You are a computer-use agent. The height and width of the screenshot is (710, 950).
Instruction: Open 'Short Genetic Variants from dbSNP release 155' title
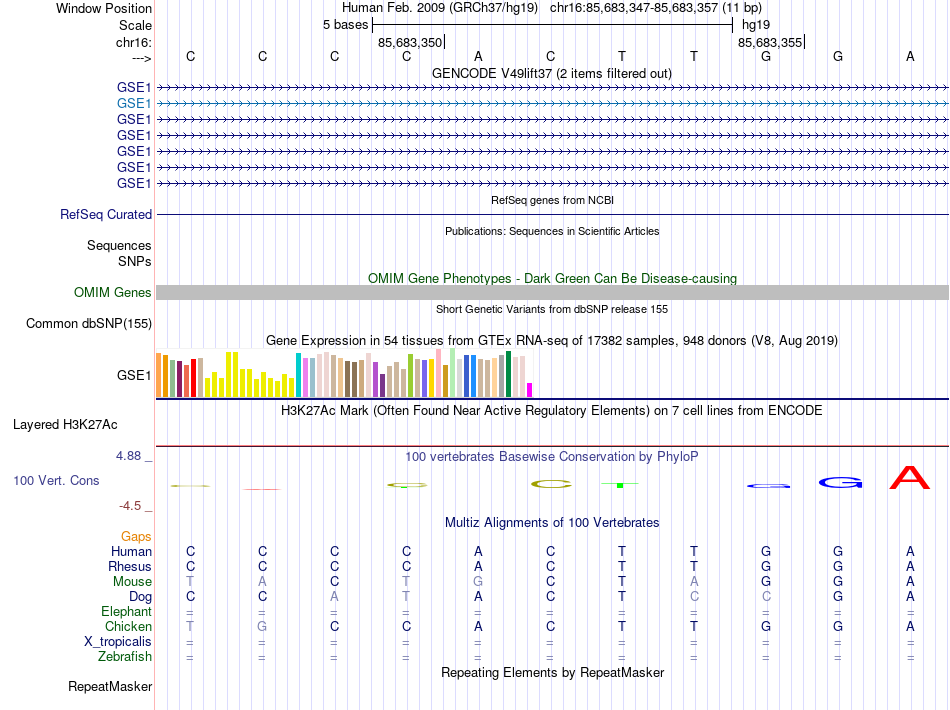(552, 309)
